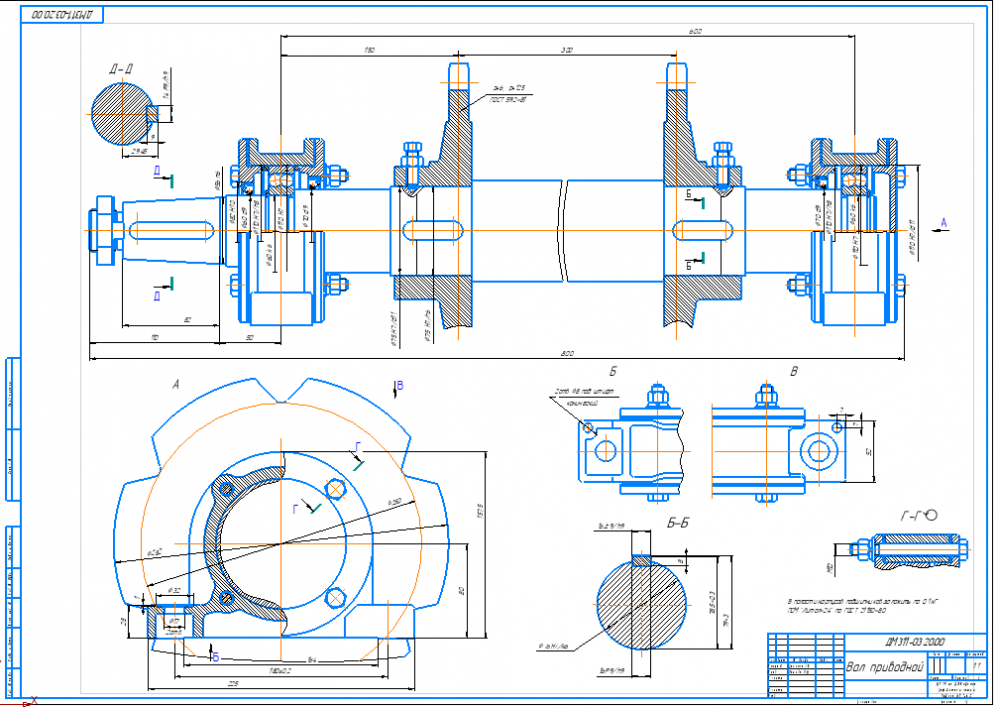Viewport: 1000px width, 708px height.
Task: Click the blue 'В' view arrow above the end view
Action: (398, 388)
